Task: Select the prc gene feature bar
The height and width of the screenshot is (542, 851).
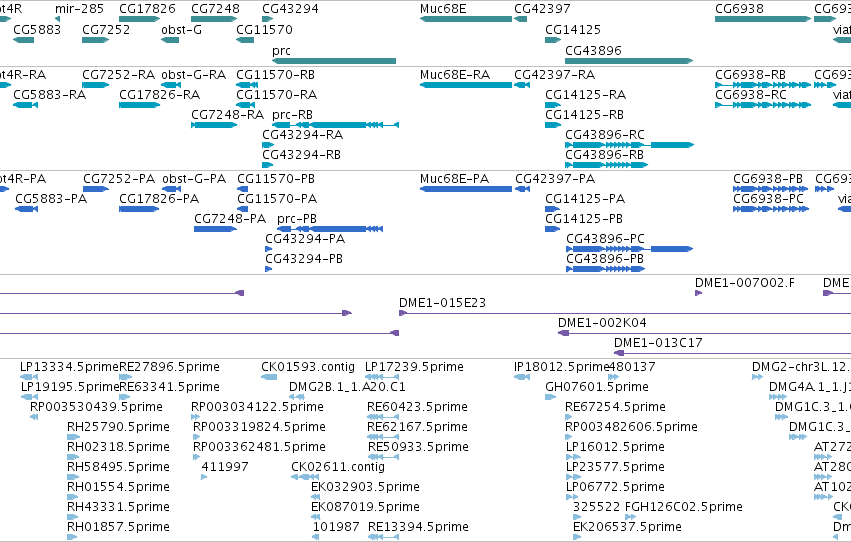Action: 334,61
